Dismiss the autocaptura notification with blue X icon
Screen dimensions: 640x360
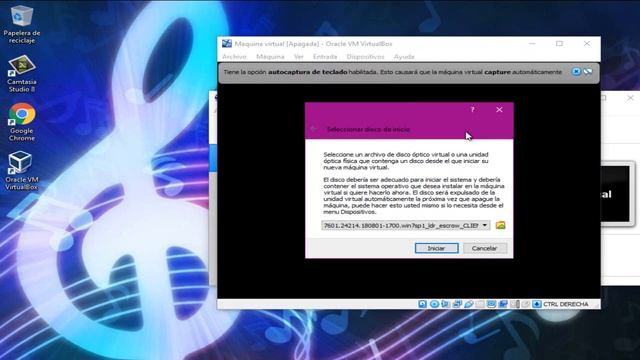click(x=576, y=72)
